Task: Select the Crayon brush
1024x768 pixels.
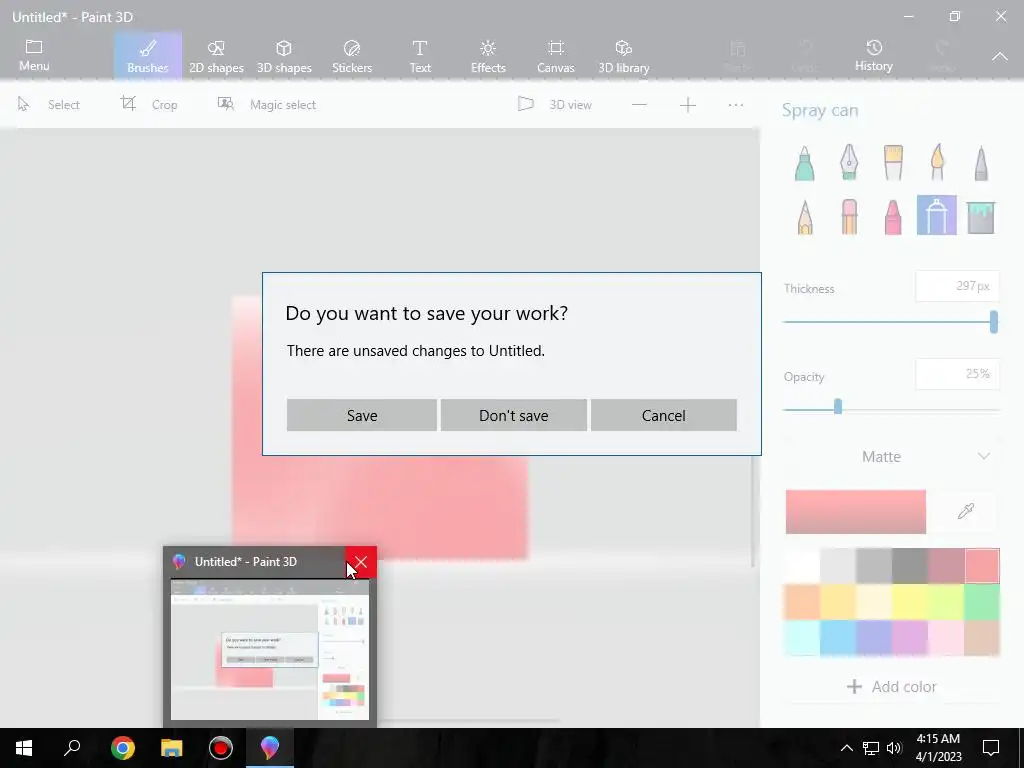Action: point(893,216)
